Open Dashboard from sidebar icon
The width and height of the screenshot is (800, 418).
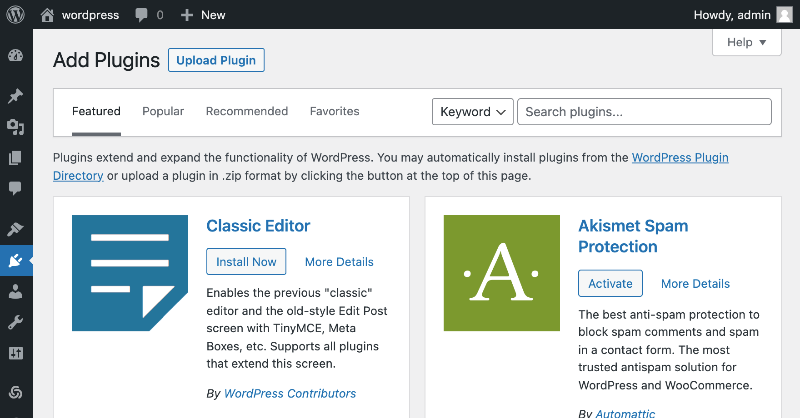coord(16,55)
